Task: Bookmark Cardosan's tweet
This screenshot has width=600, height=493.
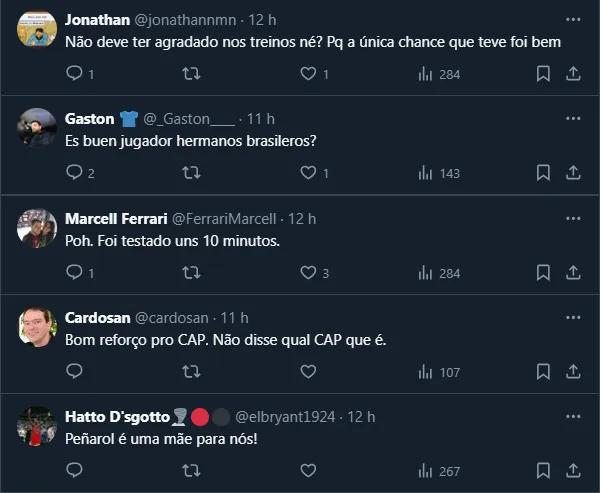Action: tap(543, 372)
